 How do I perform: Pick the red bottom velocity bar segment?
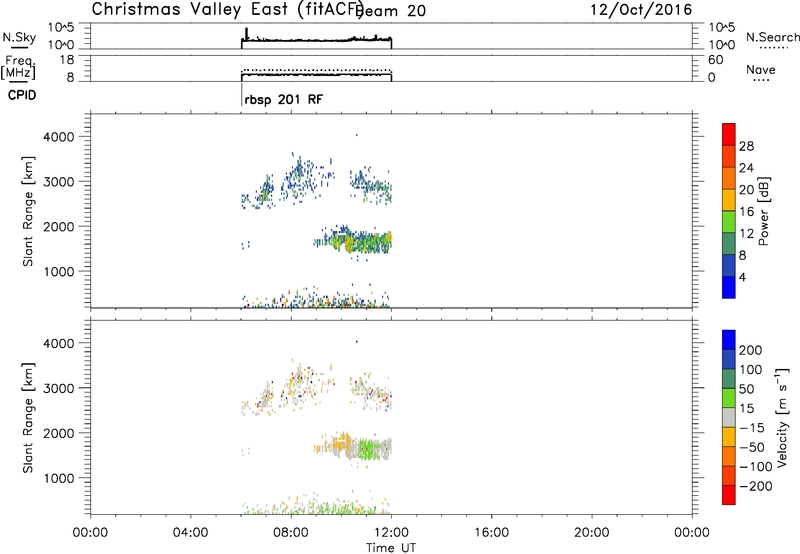click(x=729, y=495)
